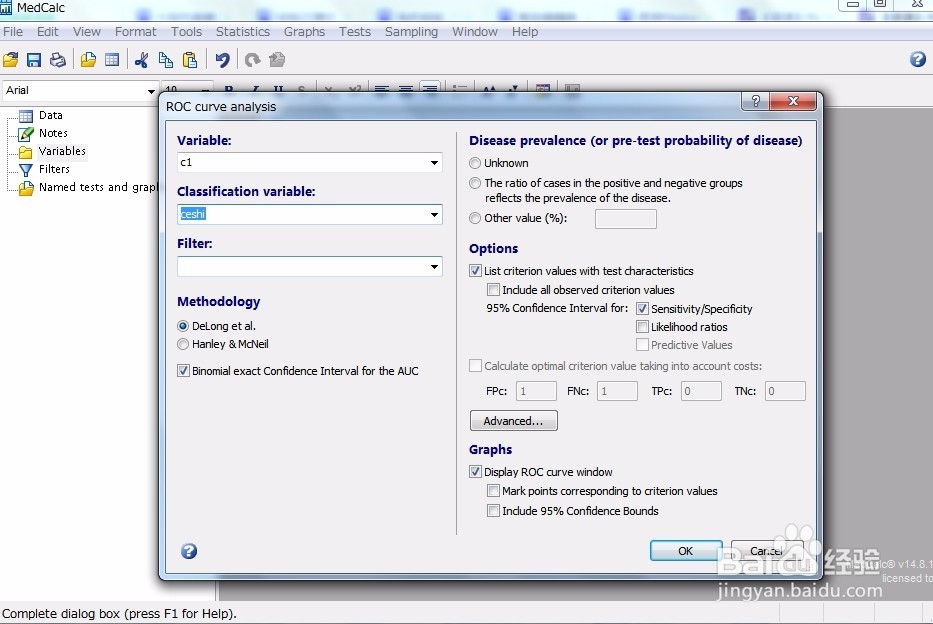Click the TNc cost input field

(785, 391)
